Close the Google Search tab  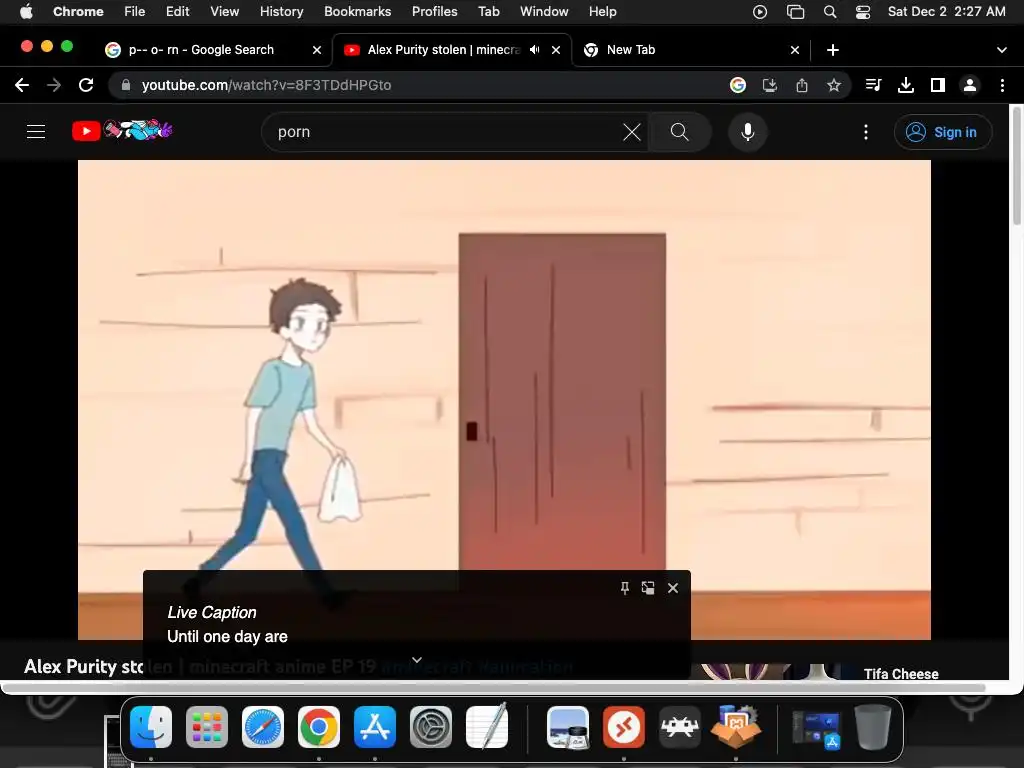click(x=317, y=50)
